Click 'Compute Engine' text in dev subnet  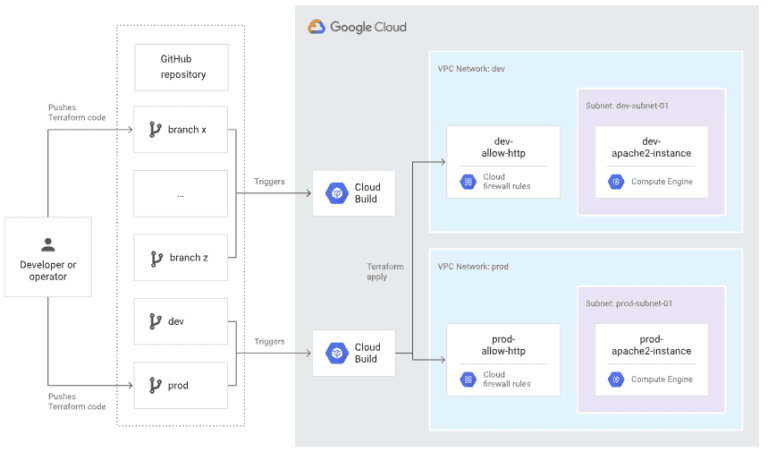click(662, 182)
